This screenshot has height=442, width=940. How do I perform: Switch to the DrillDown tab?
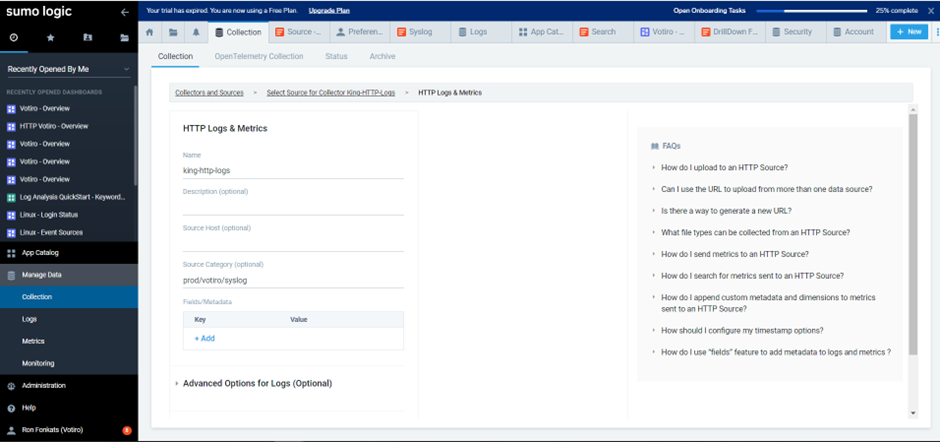click(730, 32)
